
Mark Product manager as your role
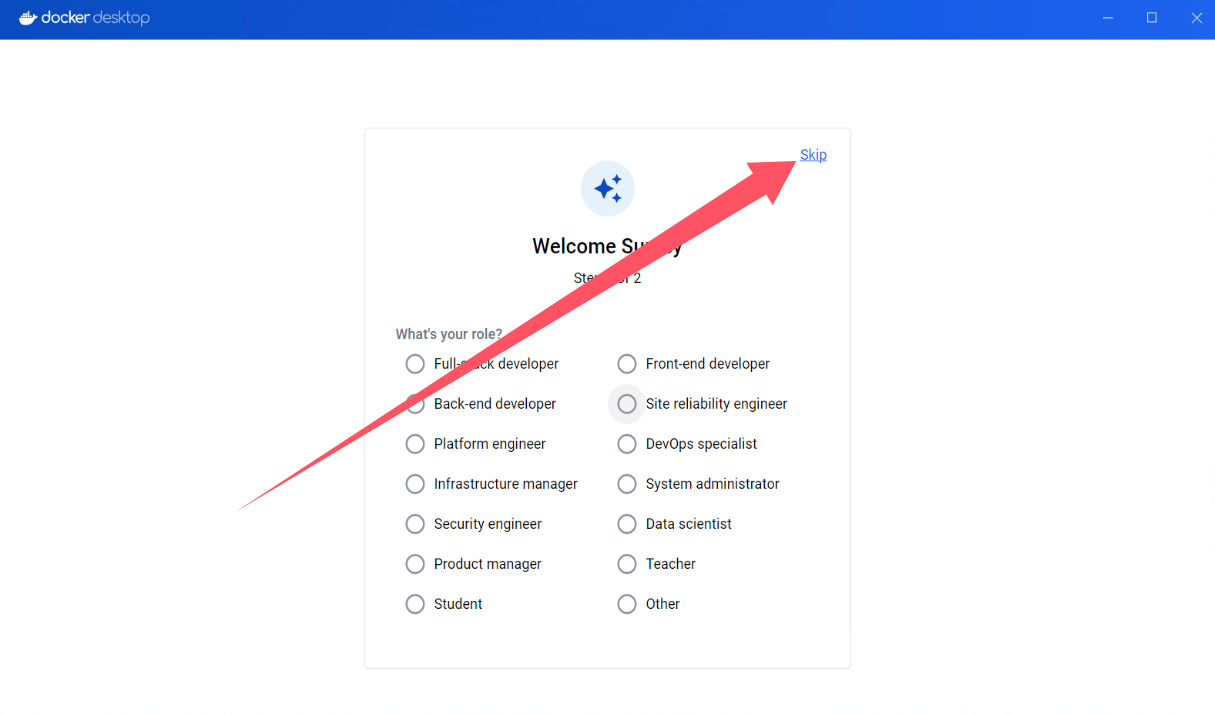click(x=415, y=564)
